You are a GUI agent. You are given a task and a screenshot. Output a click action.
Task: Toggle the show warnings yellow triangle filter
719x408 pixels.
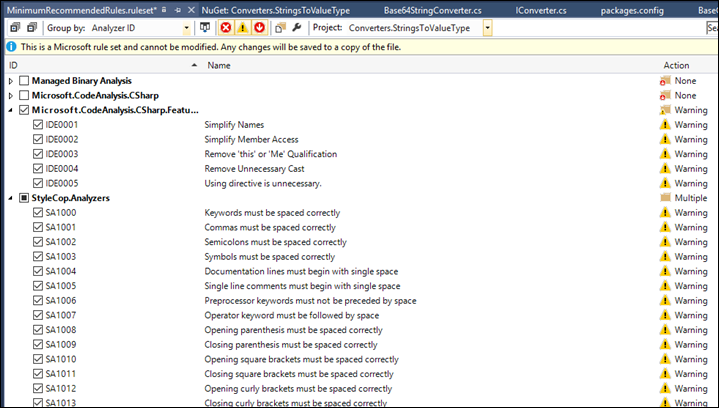[x=242, y=28]
